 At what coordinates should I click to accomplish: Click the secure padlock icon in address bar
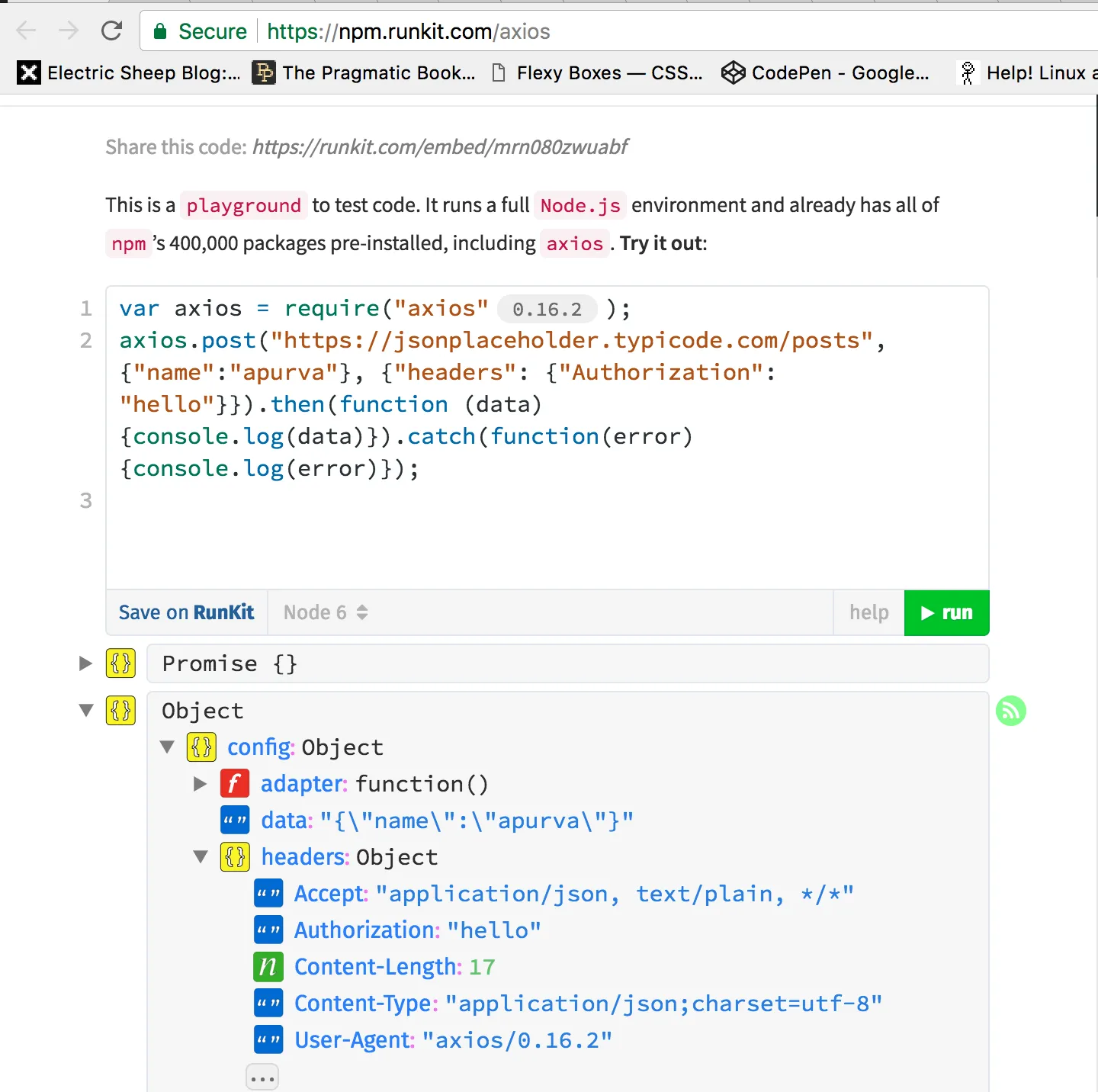[x=160, y=31]
